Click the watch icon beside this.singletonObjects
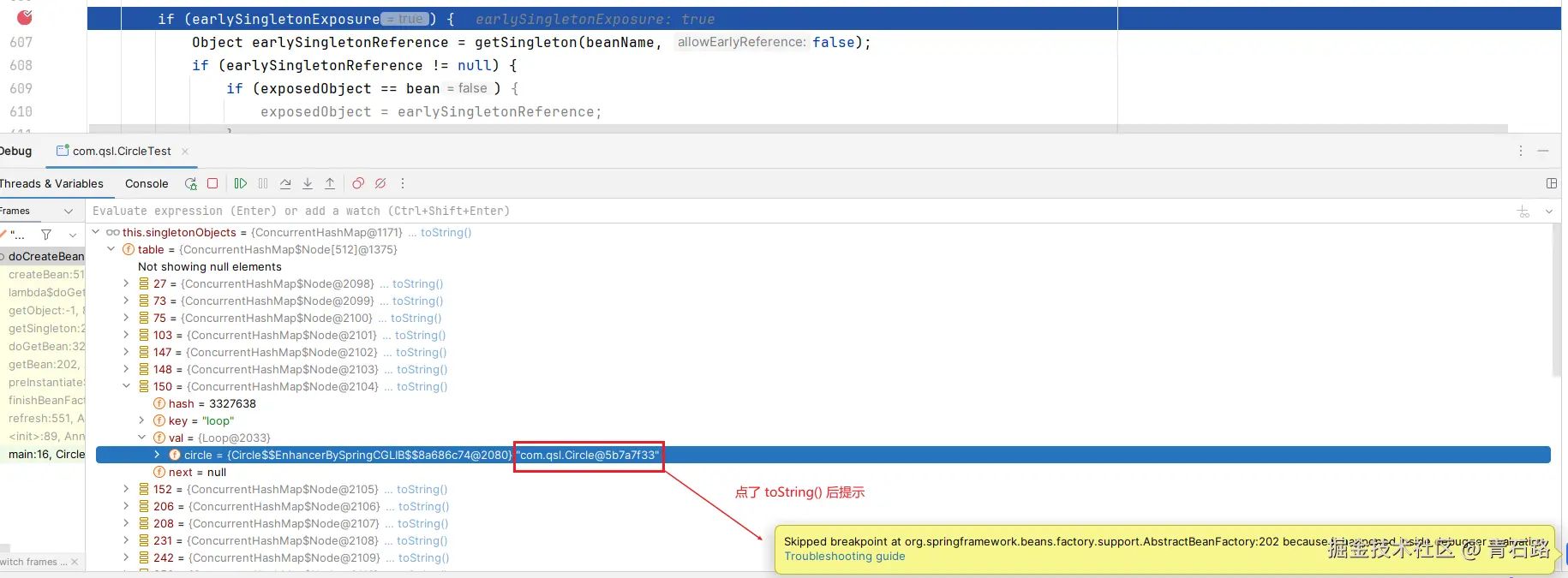 112,232
